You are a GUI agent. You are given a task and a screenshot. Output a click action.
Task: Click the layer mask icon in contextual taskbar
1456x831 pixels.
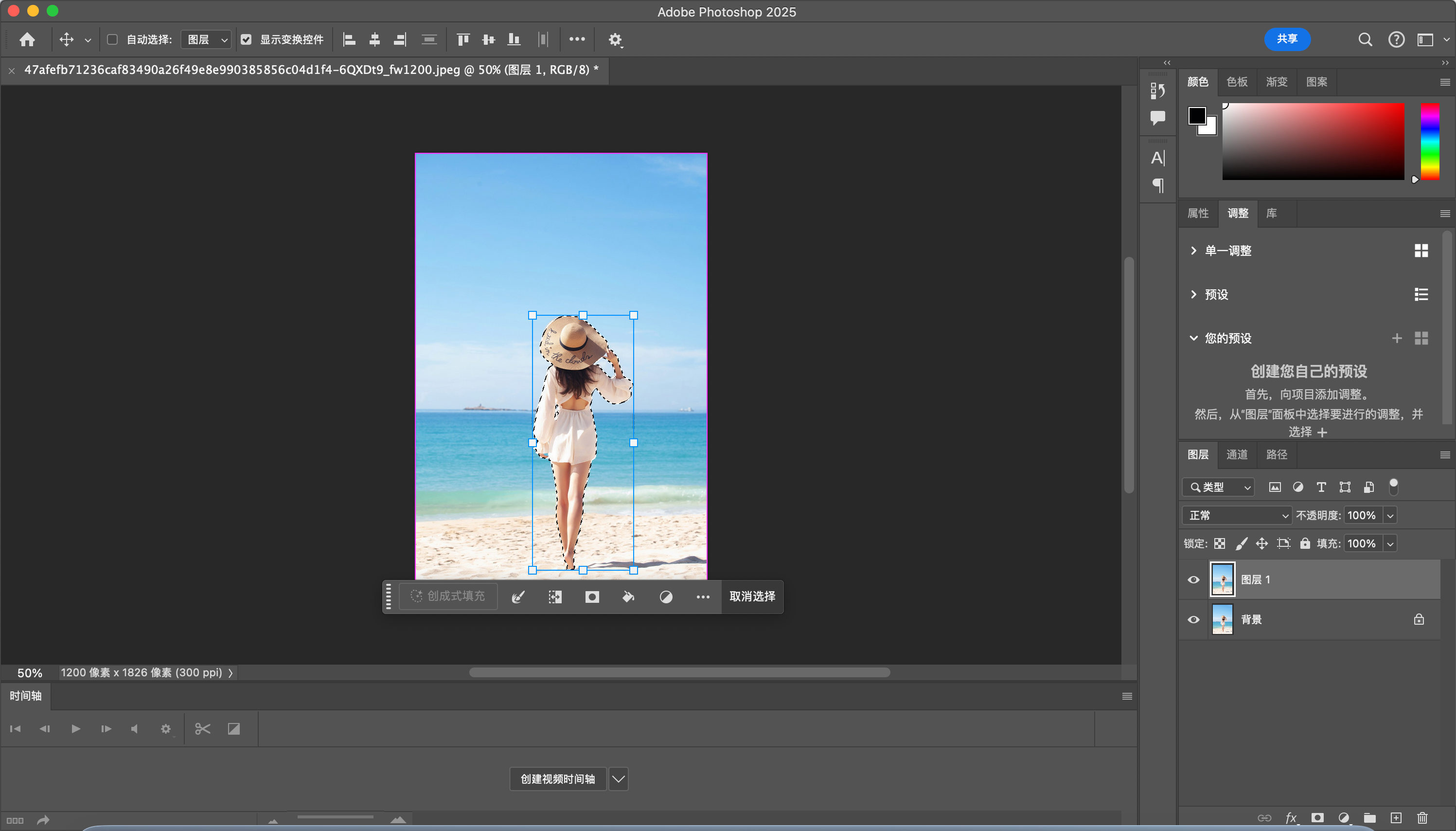pyautogui.click(x=592, y=597)
